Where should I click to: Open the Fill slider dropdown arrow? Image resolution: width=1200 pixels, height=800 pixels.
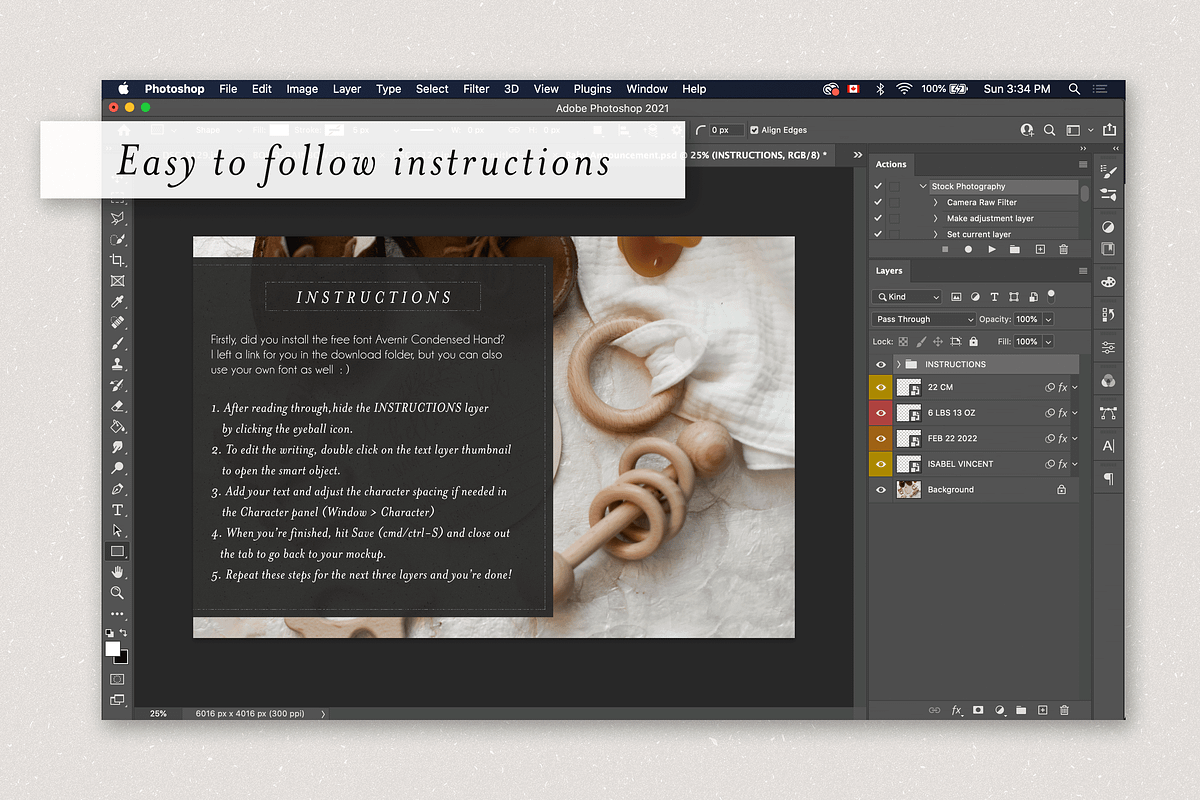(x=1048, y=342)
